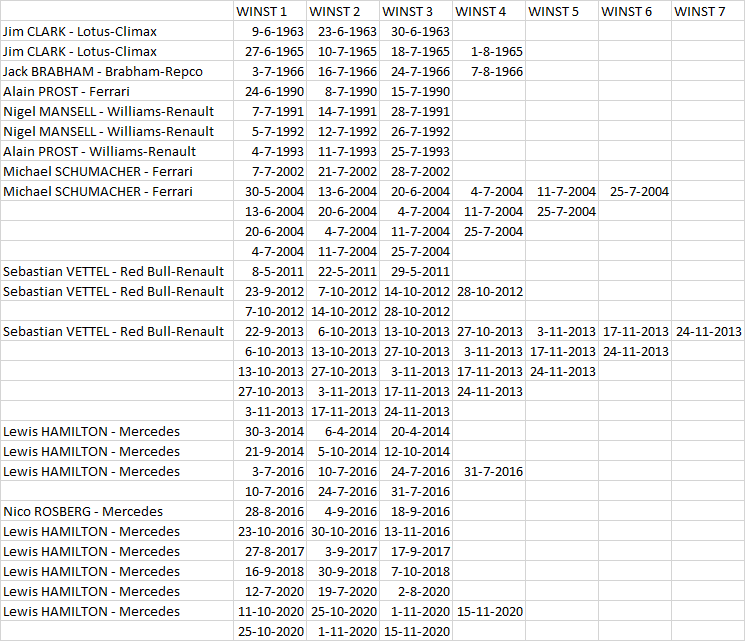
Task: Click 24-11-2013 in the WINST 5 column
Action: (562, 371)
